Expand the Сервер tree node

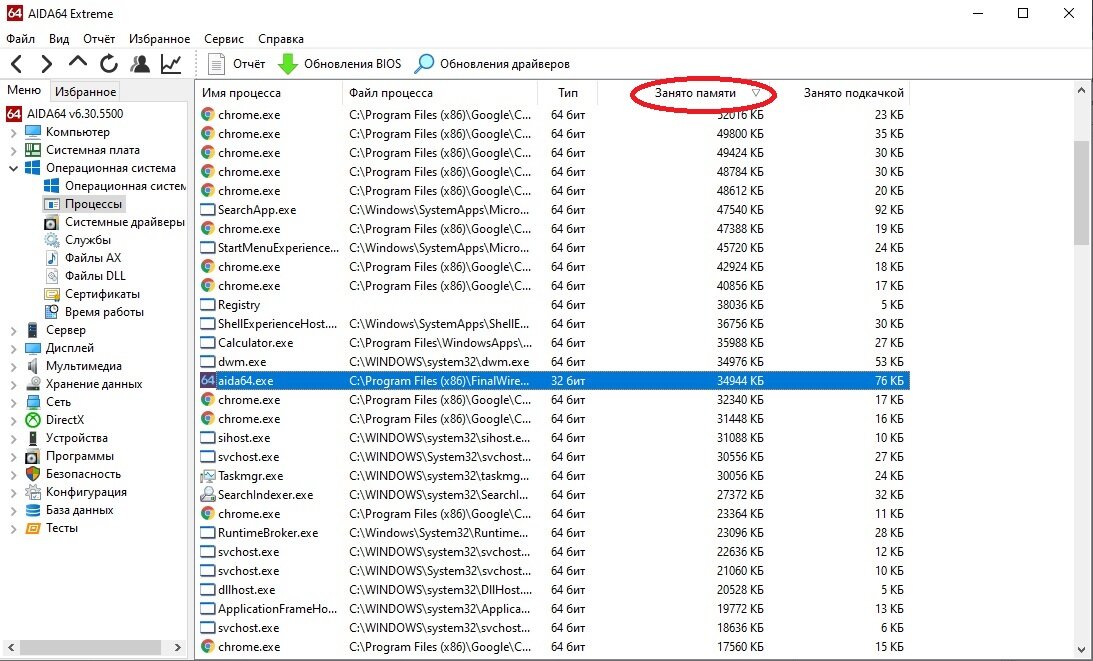click(13, 330)
